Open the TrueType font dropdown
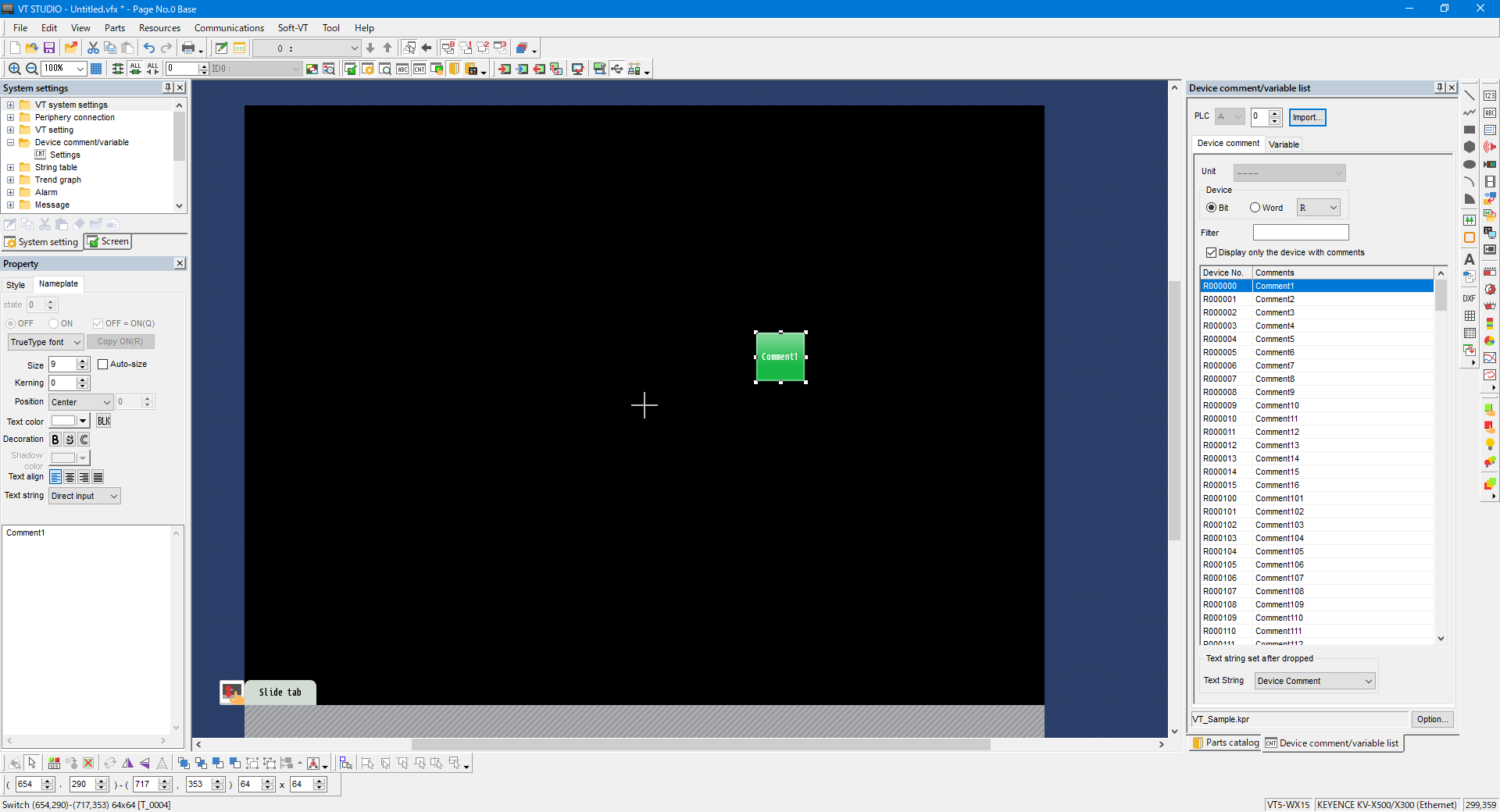The height and width of the screenshot is (812, 1500). (x=45, y=342)
